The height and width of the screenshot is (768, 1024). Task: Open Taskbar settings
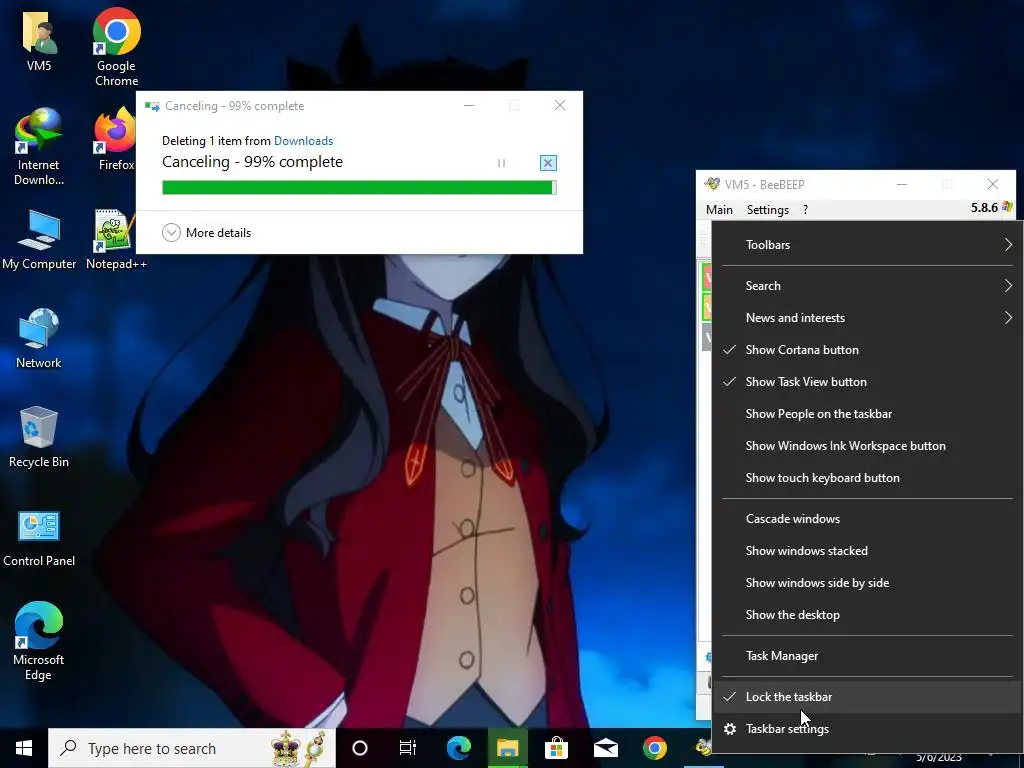867,729
